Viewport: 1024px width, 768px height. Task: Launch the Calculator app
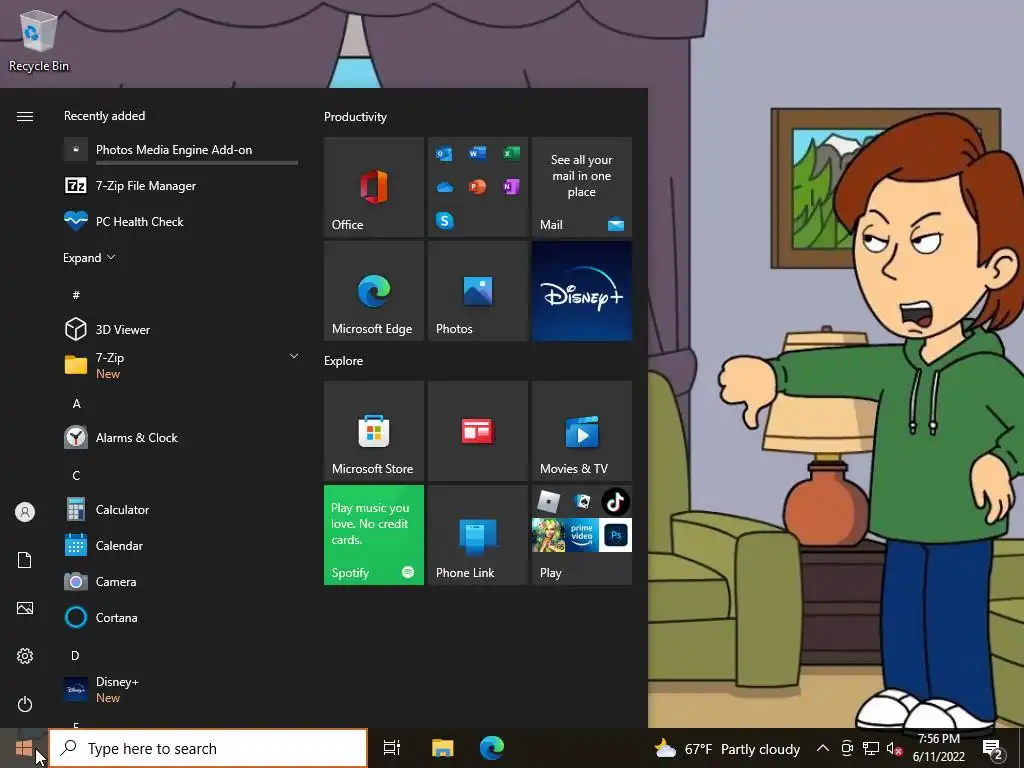pyautogui.click(x=180, y=509)
